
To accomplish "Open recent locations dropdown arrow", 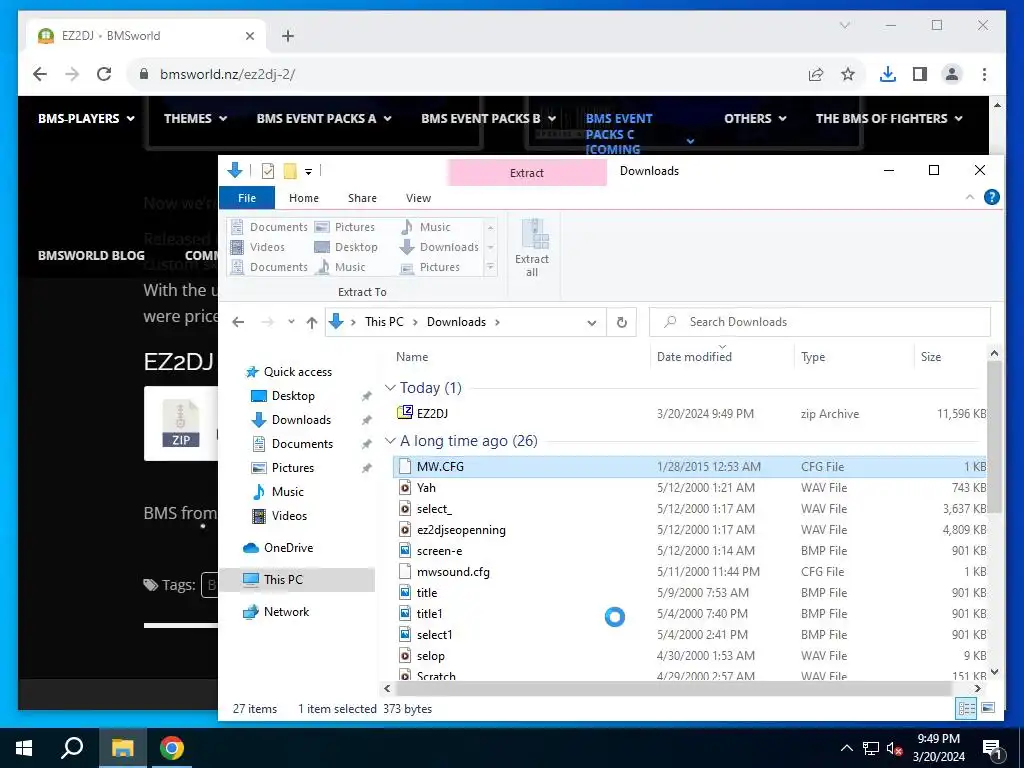I will pos(291,322).
